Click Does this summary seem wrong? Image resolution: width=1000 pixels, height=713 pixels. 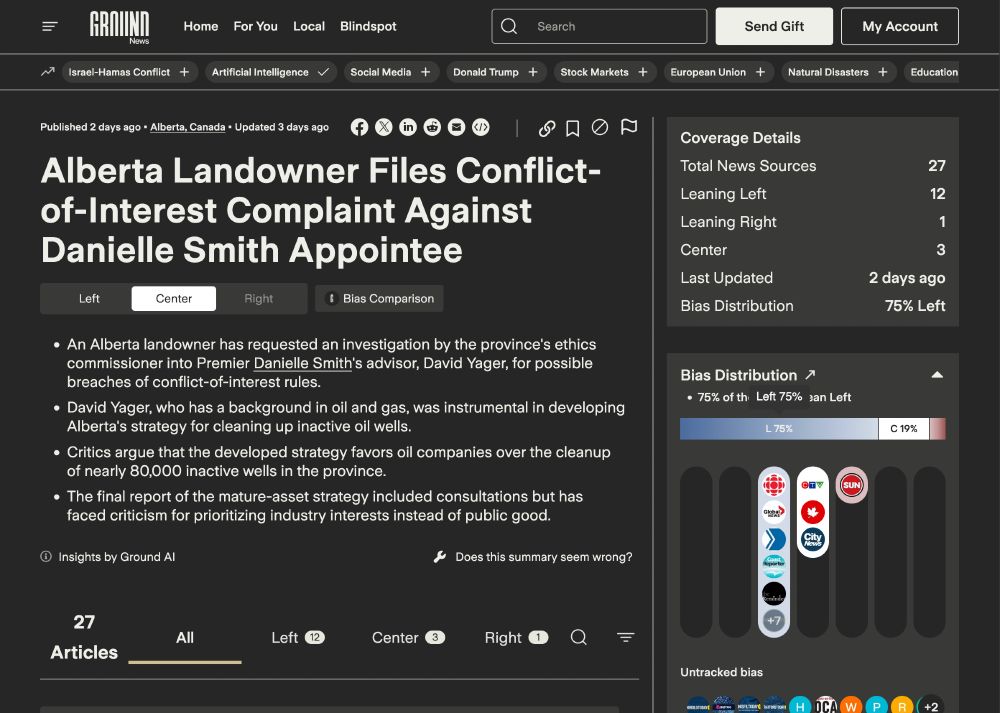click(x=544, y=557)
